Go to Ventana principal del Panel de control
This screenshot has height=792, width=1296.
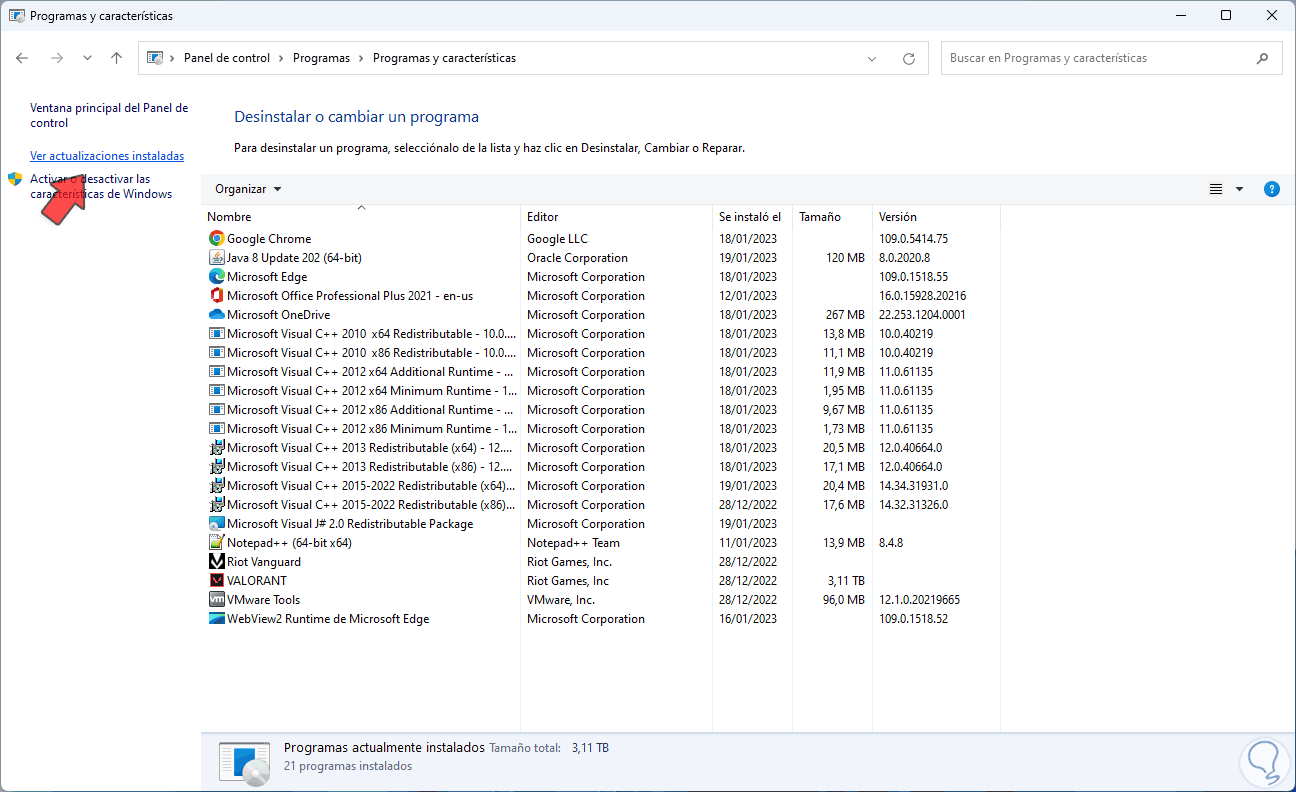click(109, 116)
